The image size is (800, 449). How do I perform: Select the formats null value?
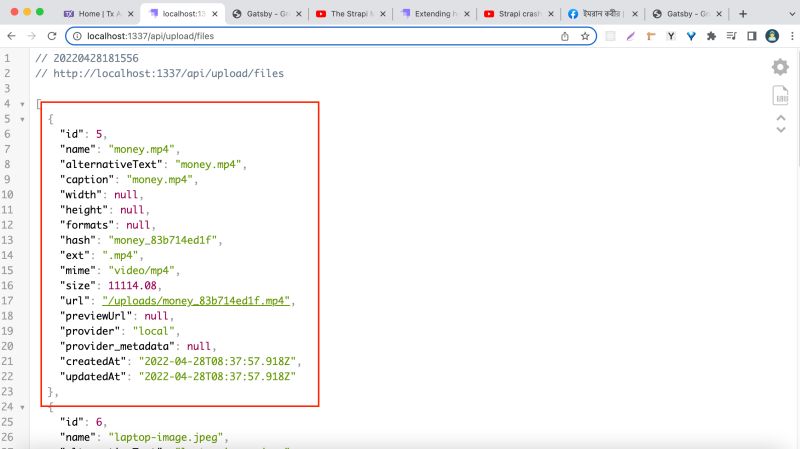click(x=138, y=225)
